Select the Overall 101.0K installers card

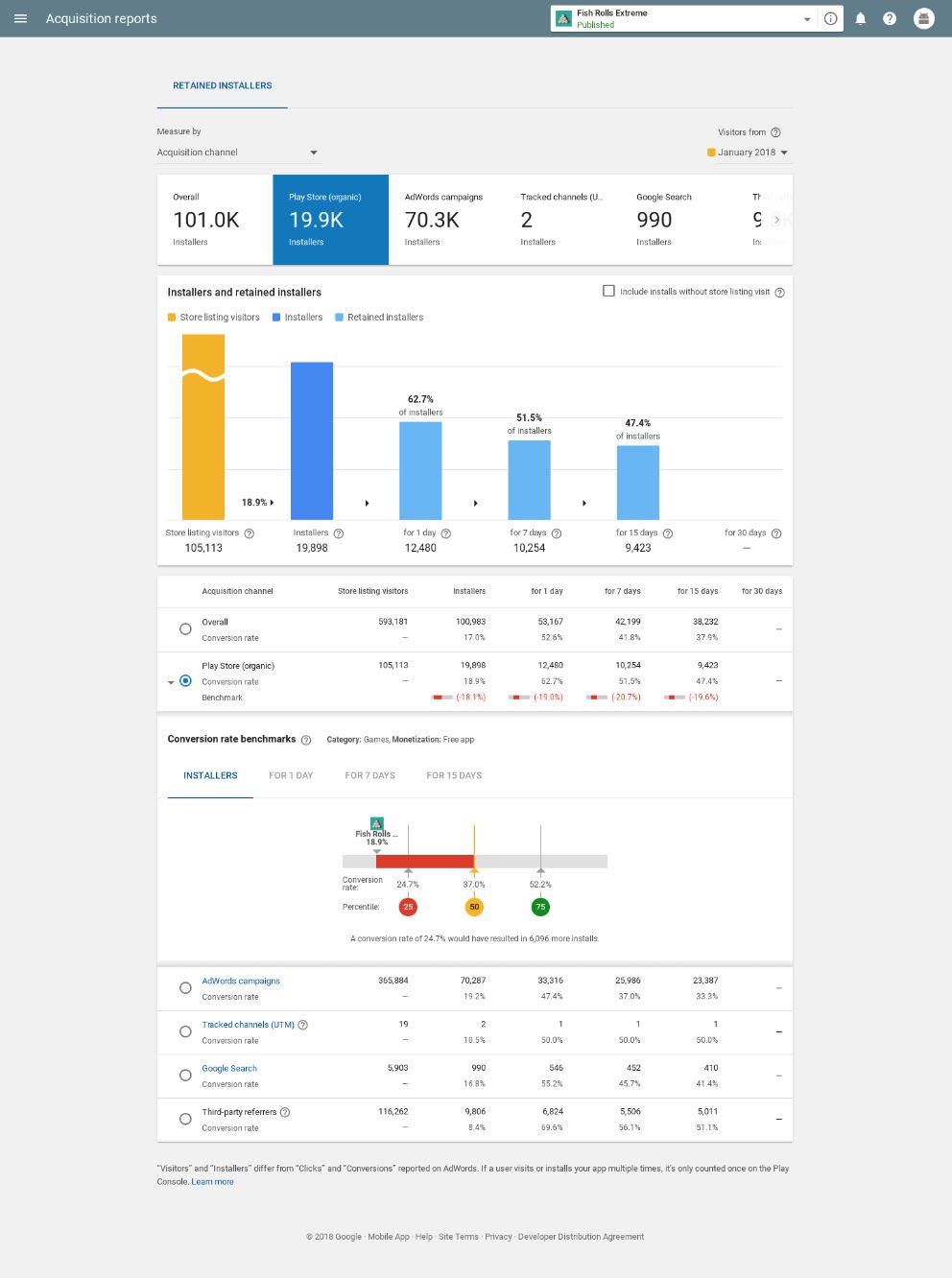click(215, 220)
